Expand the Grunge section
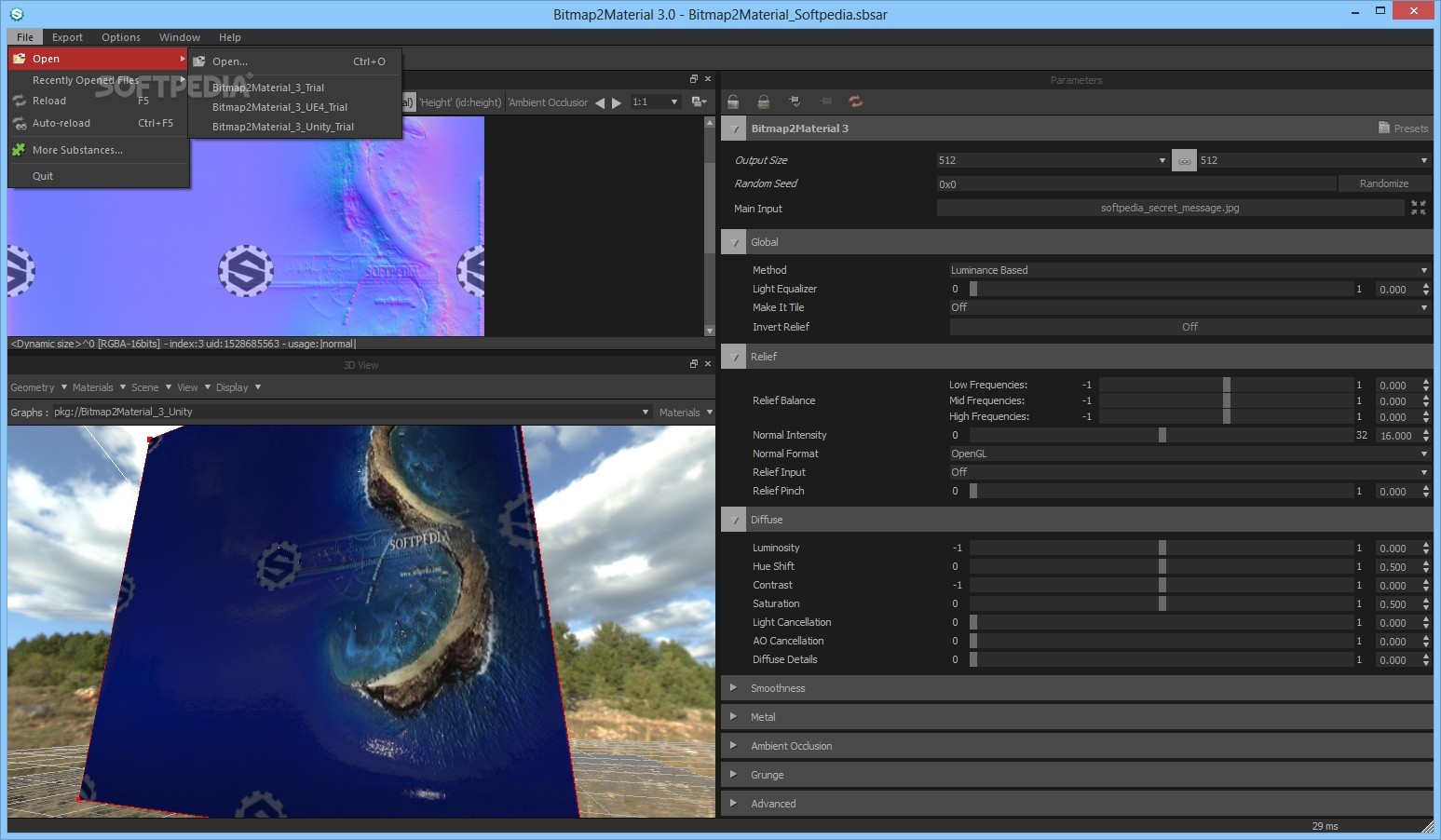The width and height of the screenshot is (1441, 840). coord(1077,775)
